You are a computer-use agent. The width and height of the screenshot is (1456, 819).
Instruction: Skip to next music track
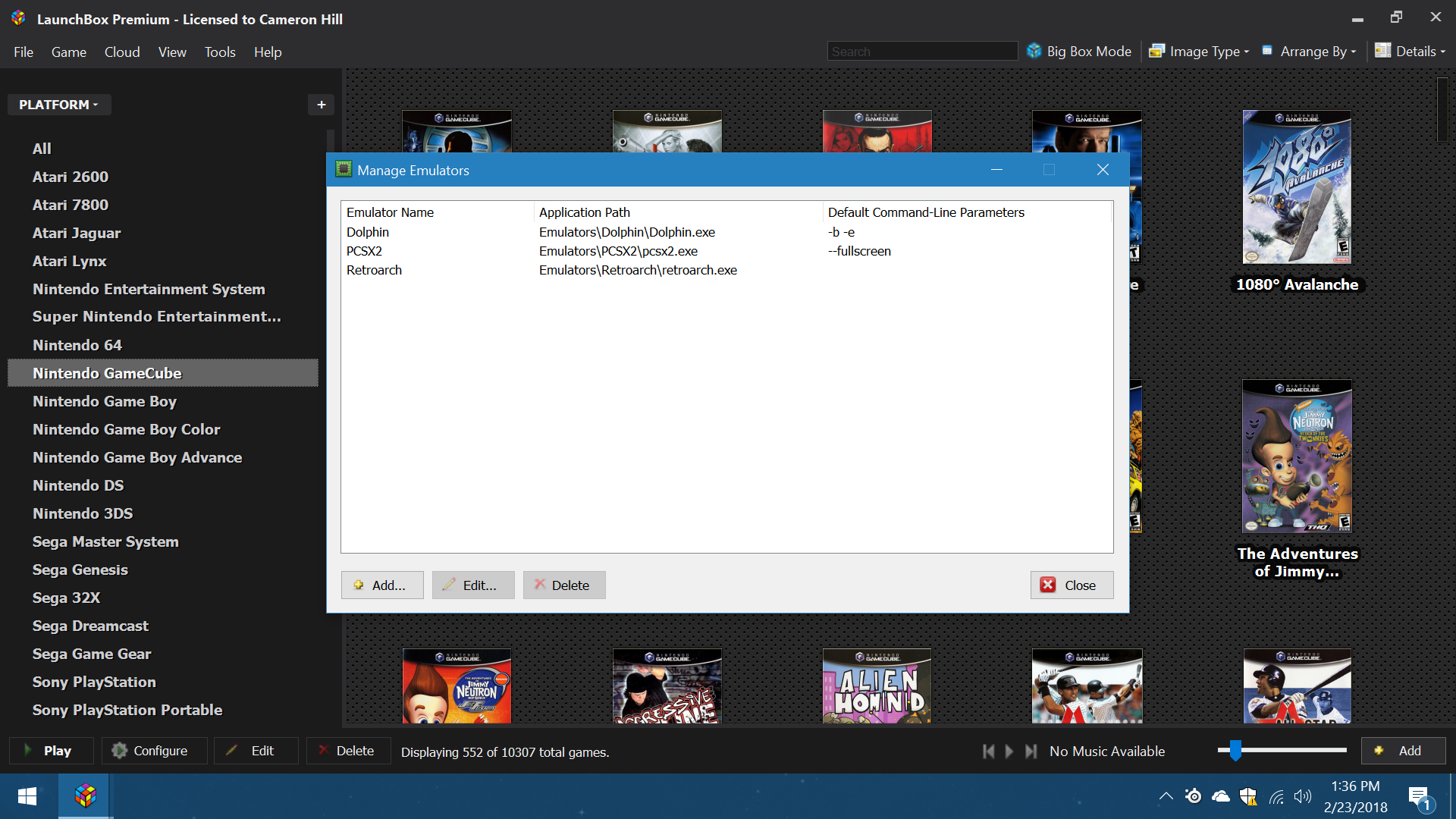click(1031, 751)
